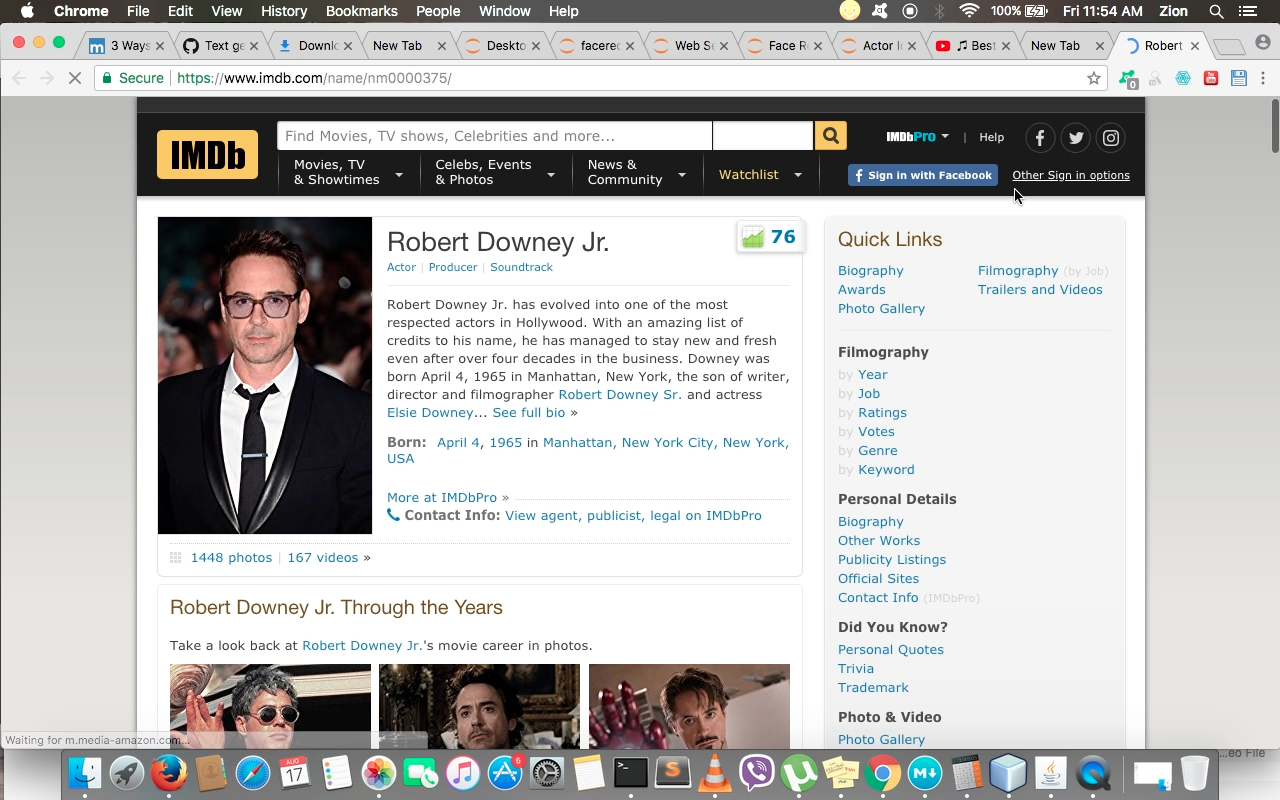Open the search category dropdown
This screenshot has width=1280, height=800.
[762, 136]
